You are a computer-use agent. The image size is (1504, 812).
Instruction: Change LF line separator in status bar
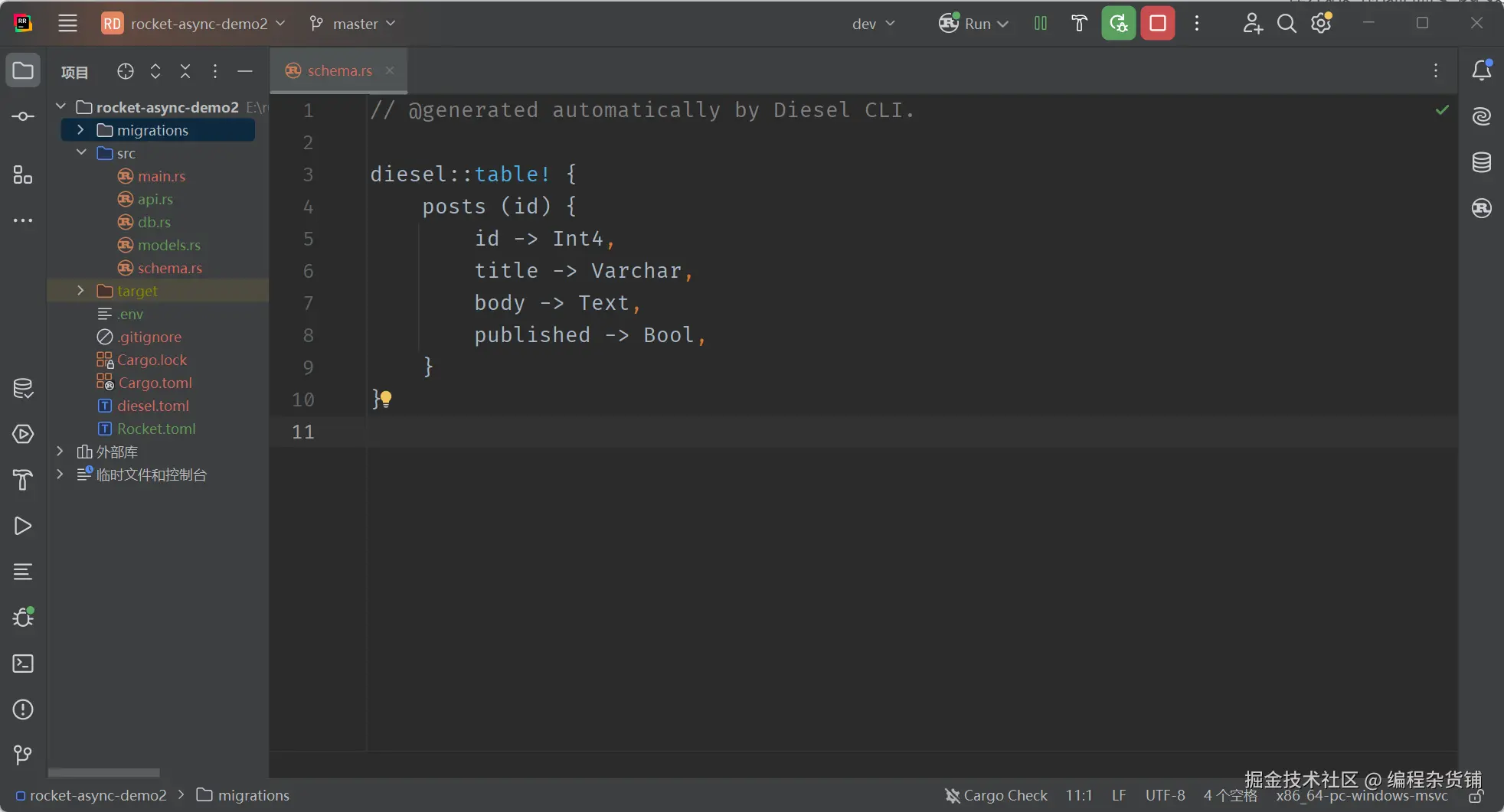tap(1119, 795)
